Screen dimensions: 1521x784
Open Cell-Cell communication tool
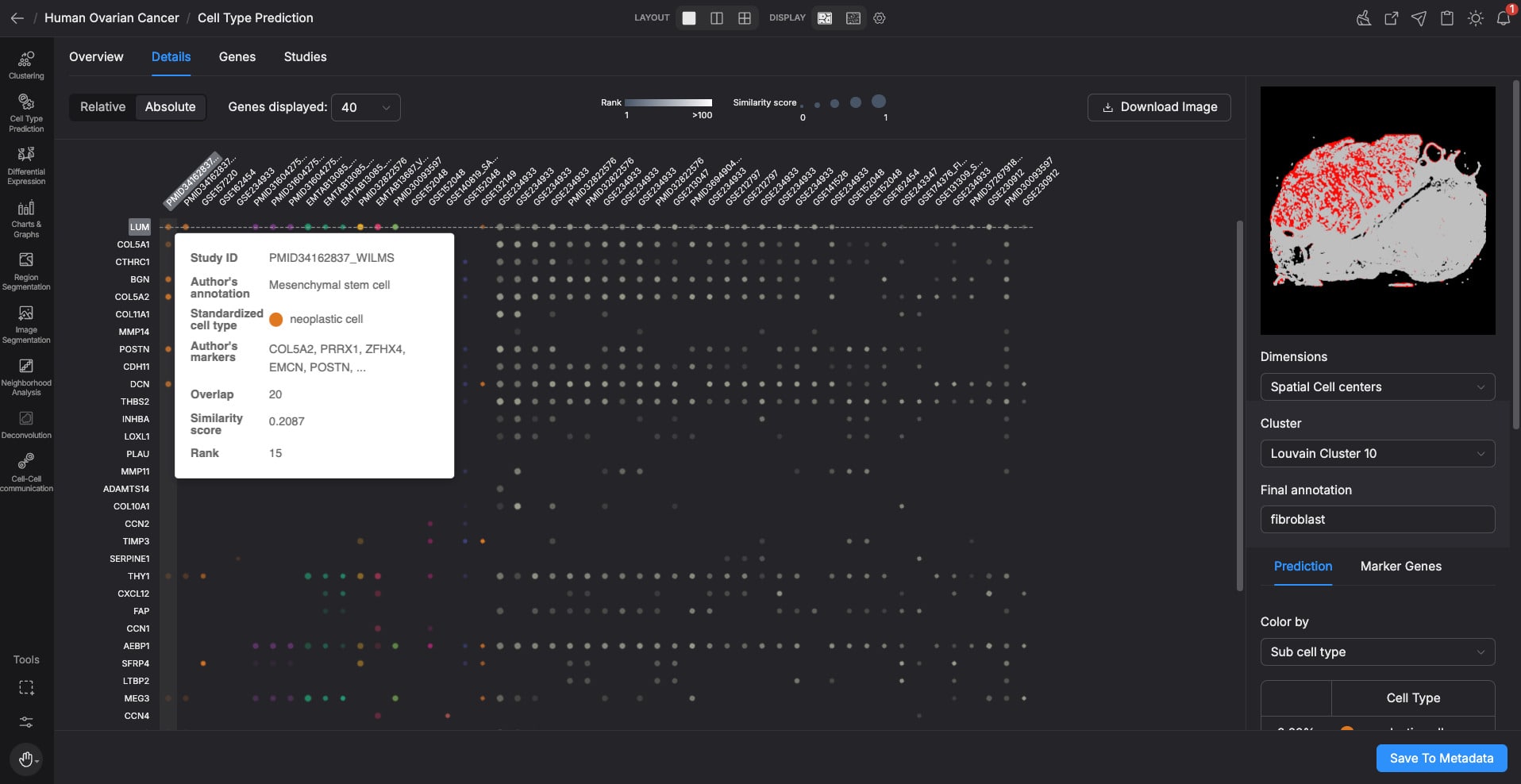click(x=26, y=472)
